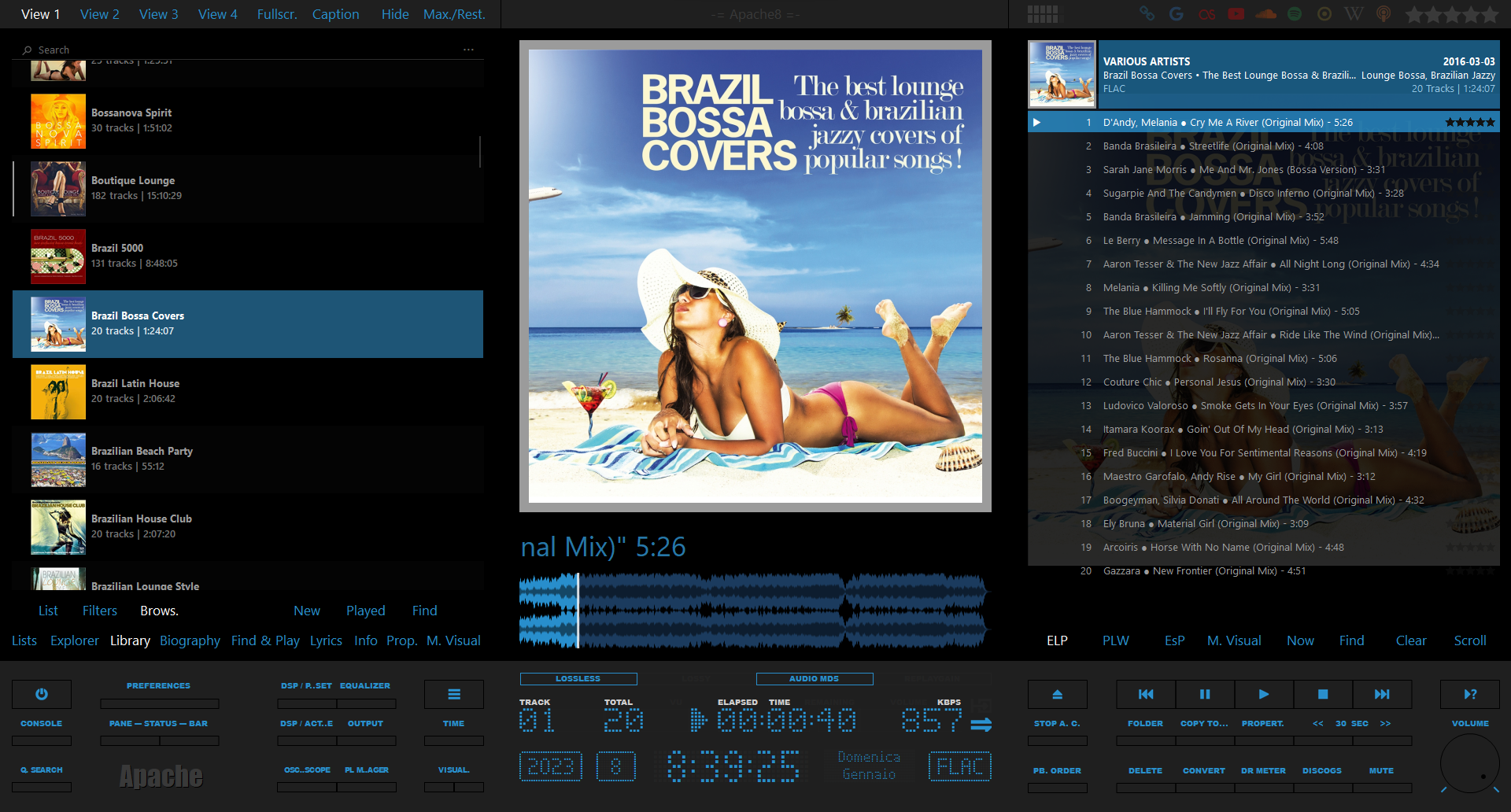Click the power button icon
This screenshot has height=812, width=1511.
coord(42,694)
